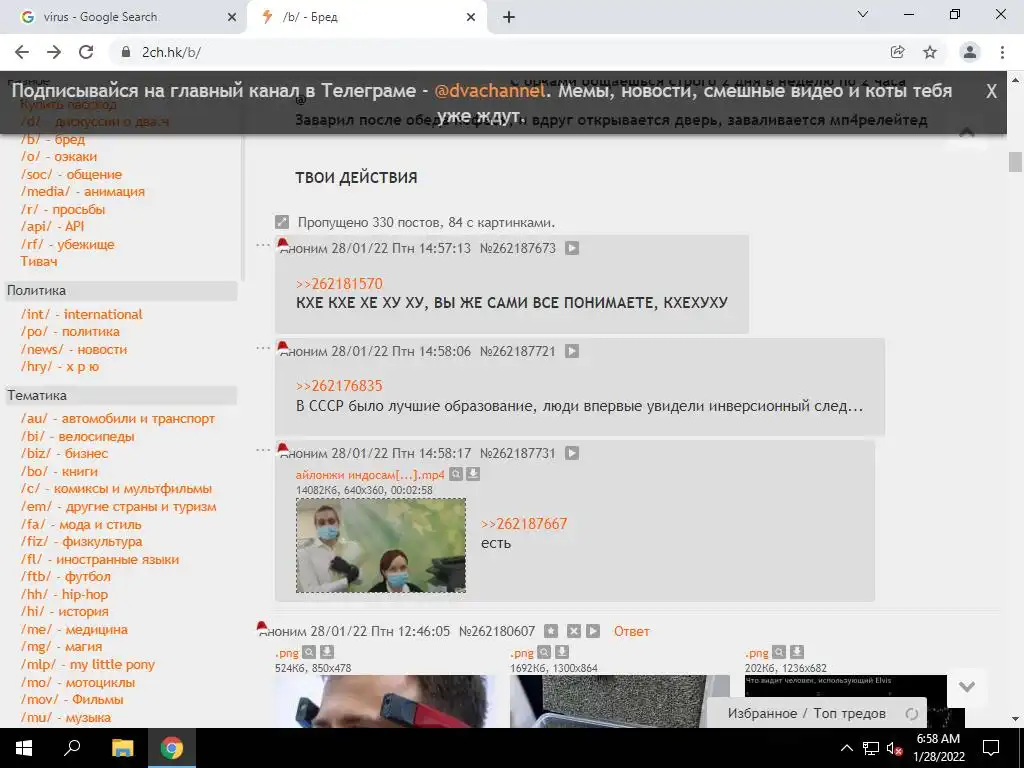Open the options dots for post №262187673
The height and width of the screenshot is (768, 1024).
pyautogui.click(x=263, y=245)
